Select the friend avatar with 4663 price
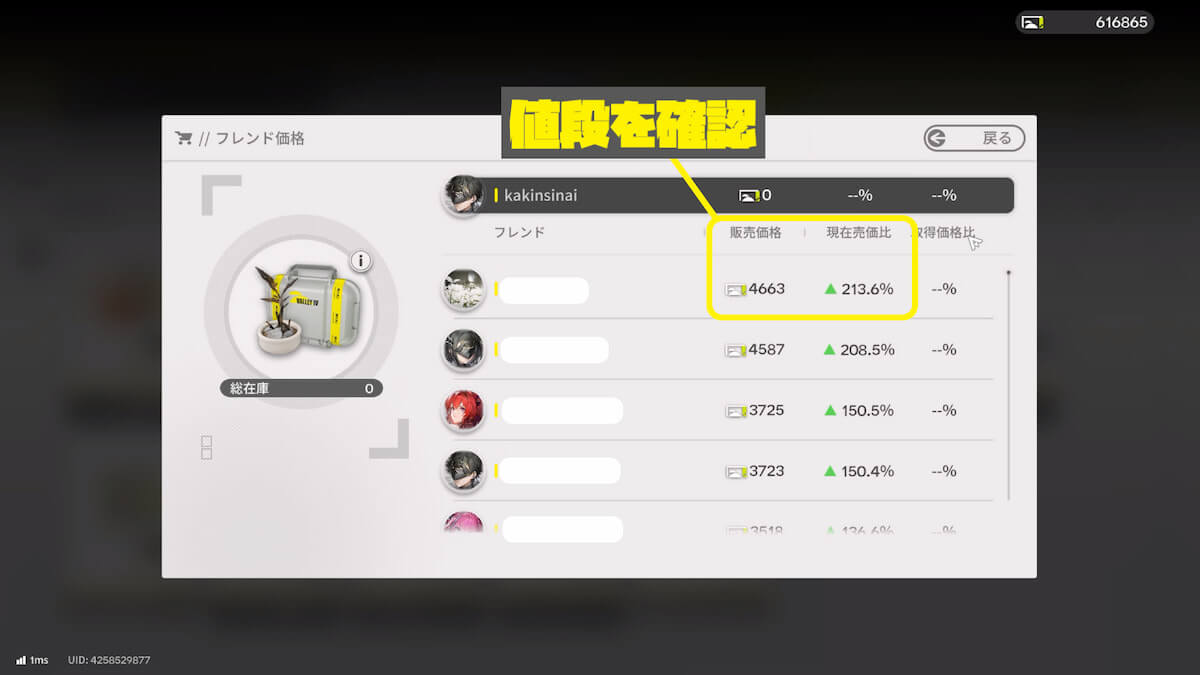The width and height of the screenshot is (1200, 675). pyautogui.click(x=463, y=289)
